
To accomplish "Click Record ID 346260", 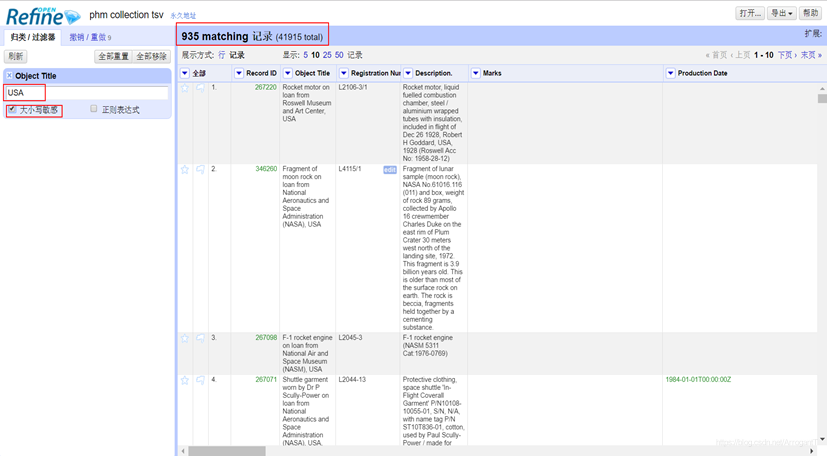I will pyautogui.click(x=266, y=169).
